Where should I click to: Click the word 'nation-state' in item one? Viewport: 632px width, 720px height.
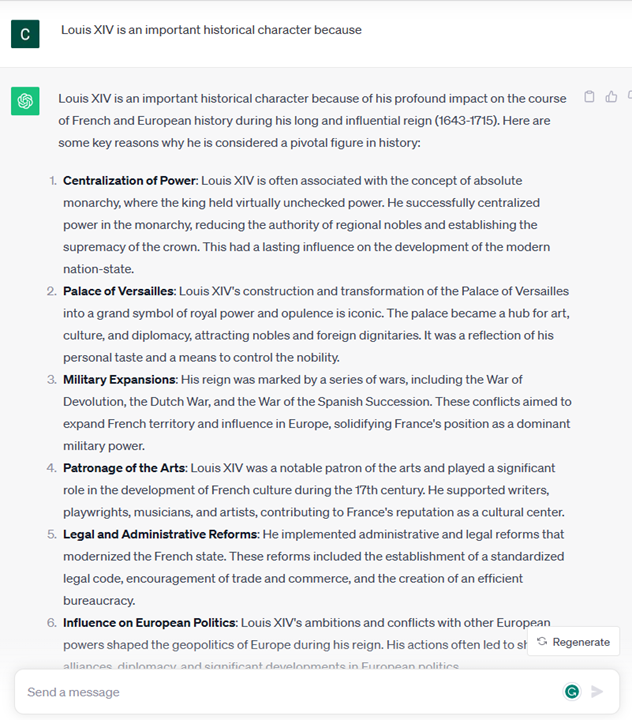pos(98,269)
